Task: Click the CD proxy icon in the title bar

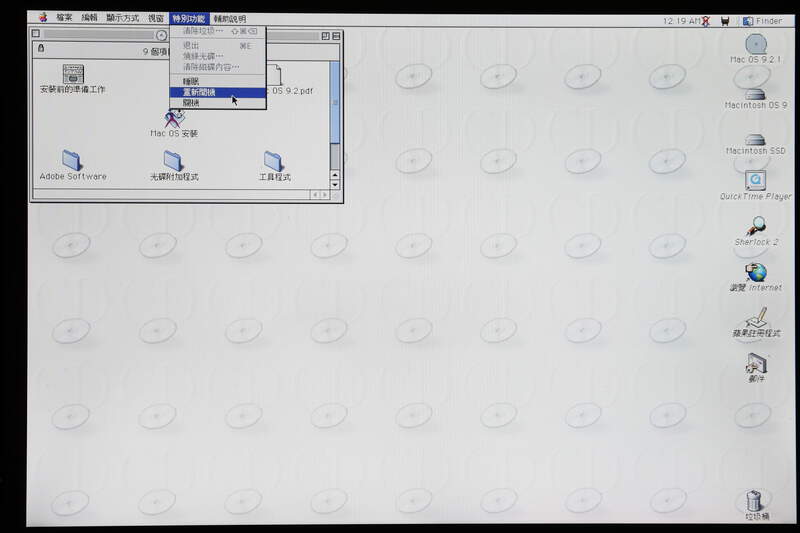Action: click(161, 35)
